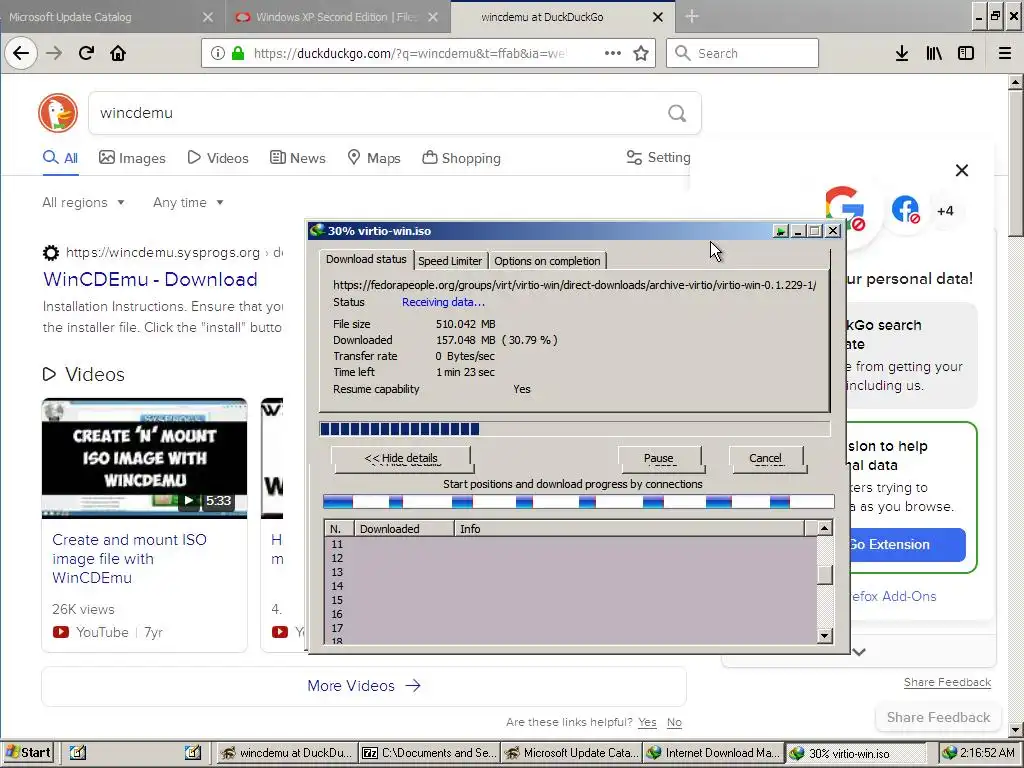Open the site information icon in the address bar
Viewport: 1024px width, 768px height.
tap(218, 54)
